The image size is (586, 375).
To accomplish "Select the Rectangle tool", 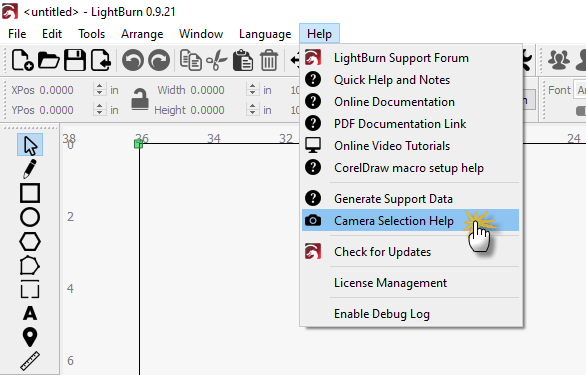I will tap(30, 193).
